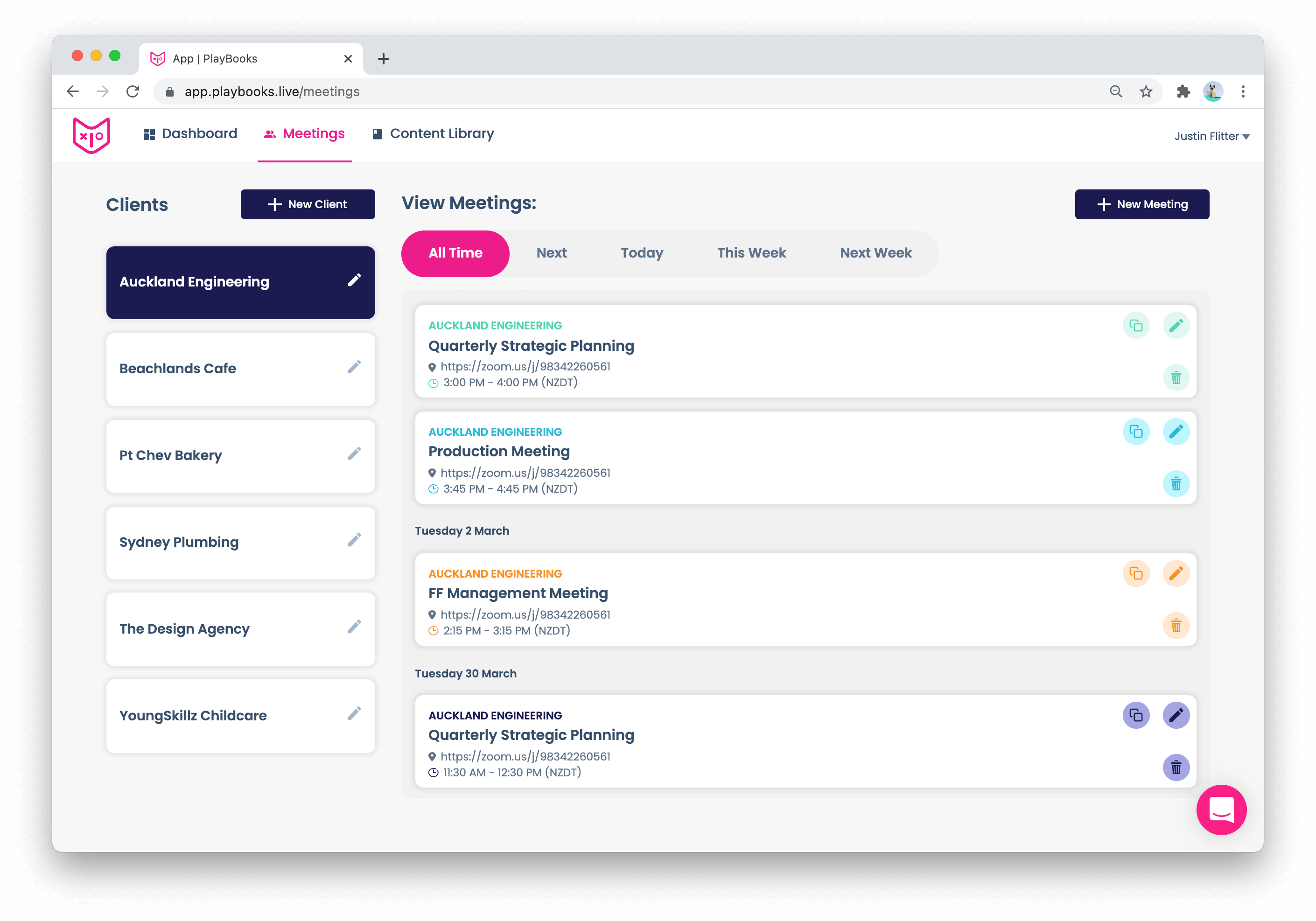Screen dimensions: 1316x921
Task: Open the pink chat support bubble
Action: [x=1221, y=809]
